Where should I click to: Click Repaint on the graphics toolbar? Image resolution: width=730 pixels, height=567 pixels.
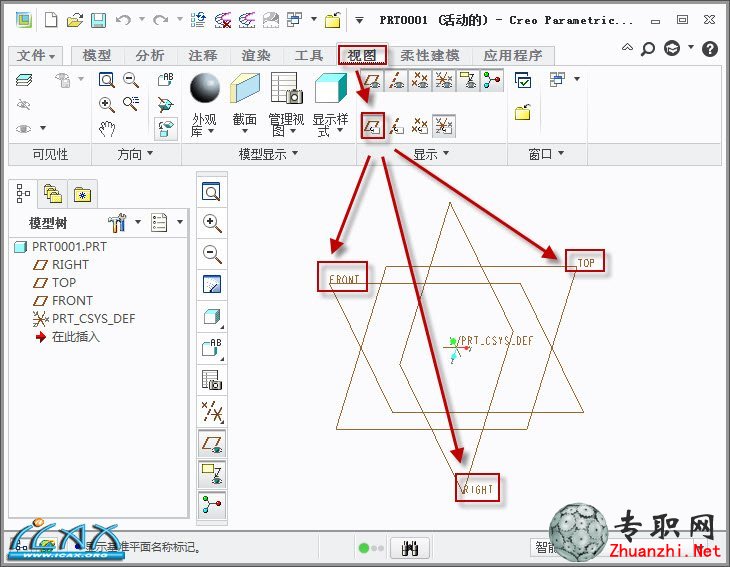coord(212,284)
